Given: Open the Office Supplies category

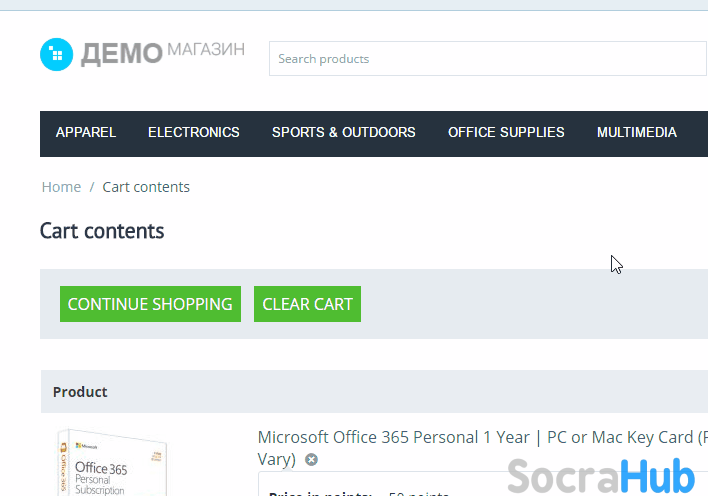Looking at the screenshot, I should (x=506, y=132).
